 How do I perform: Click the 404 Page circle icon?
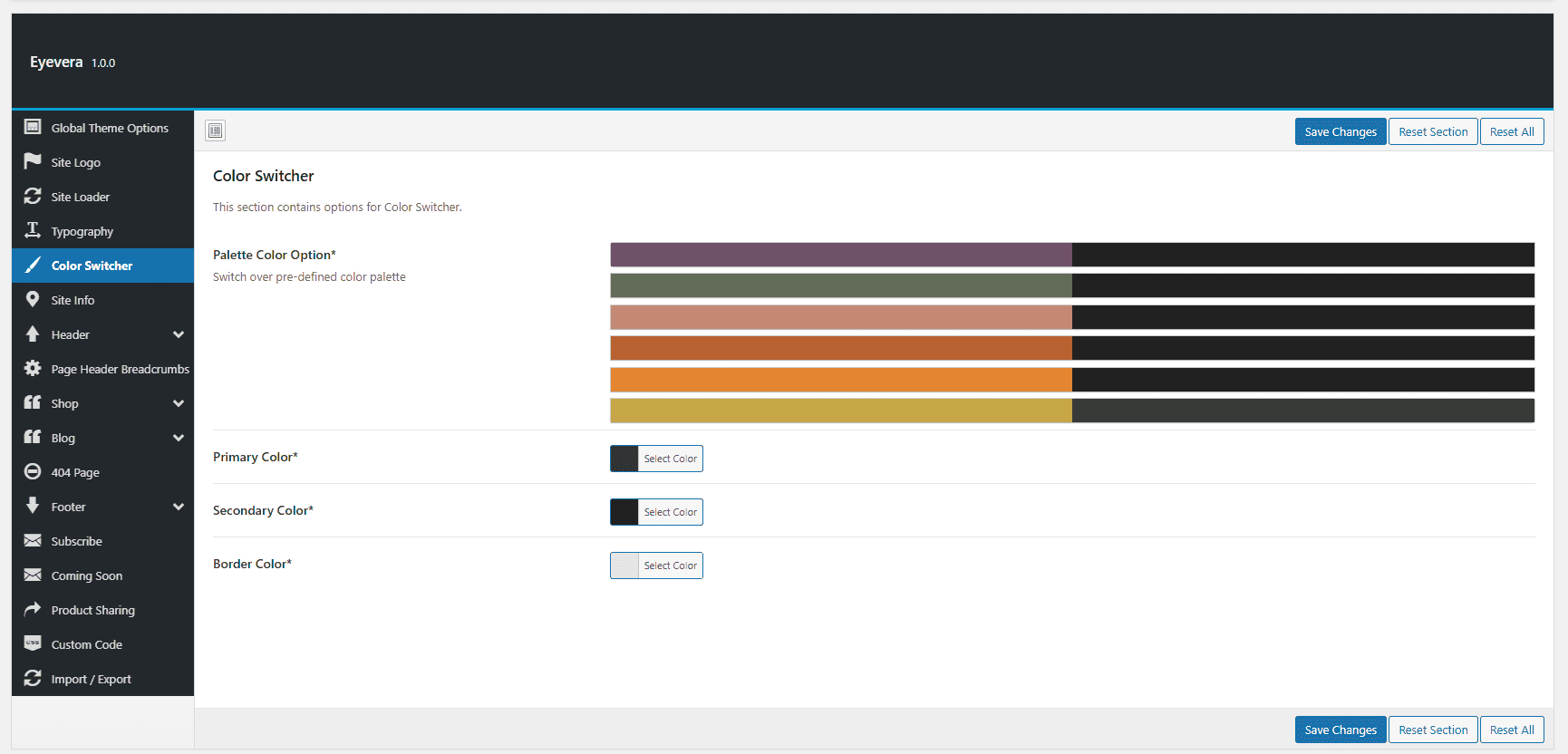33,471
